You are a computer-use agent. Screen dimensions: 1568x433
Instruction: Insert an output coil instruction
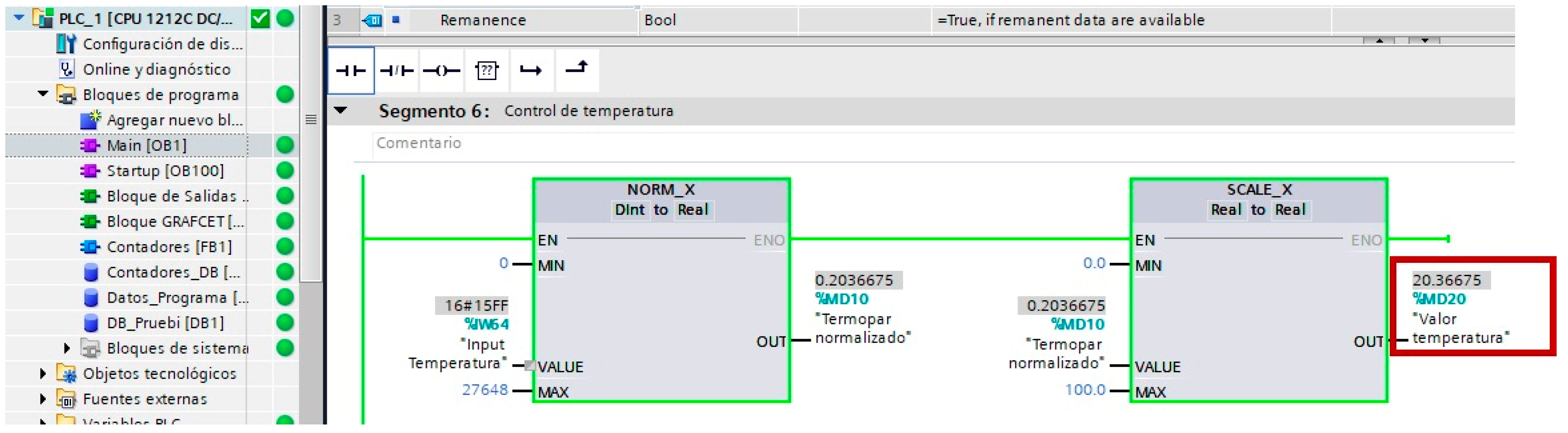(x=441, y=71)
